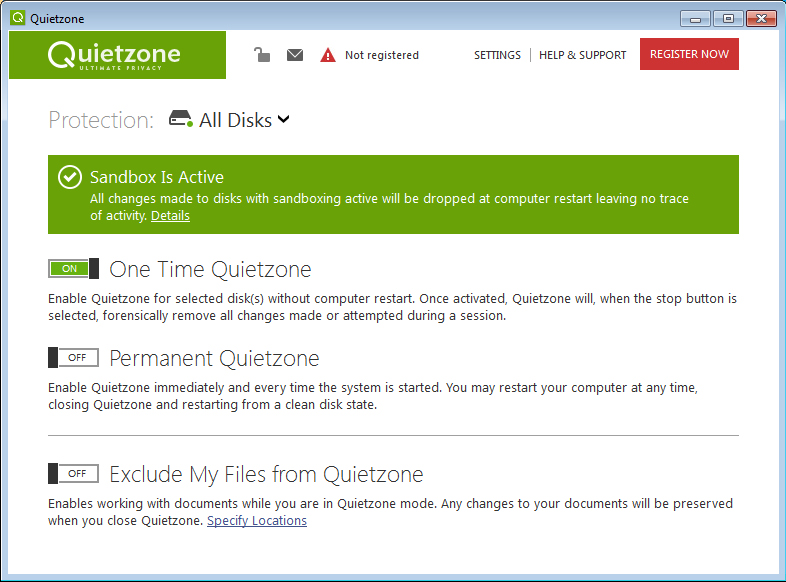Open the envelope mail icon
786x582 pixels.
point(295,55)
